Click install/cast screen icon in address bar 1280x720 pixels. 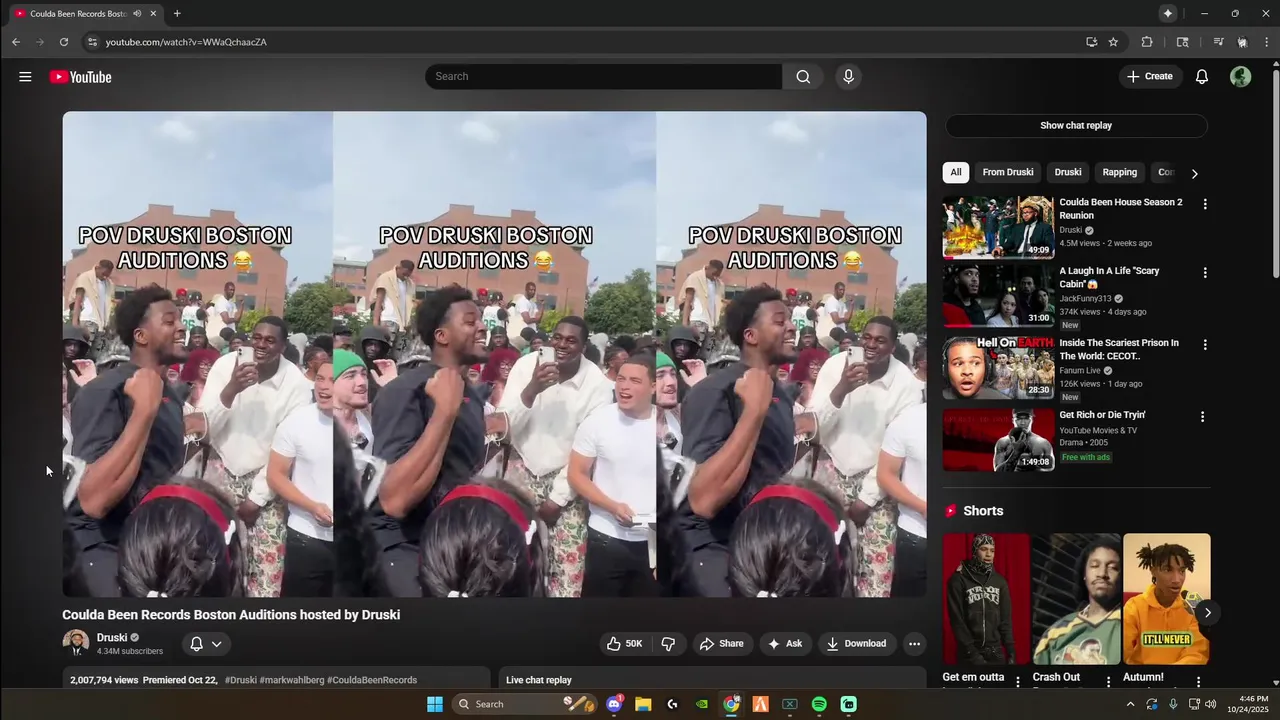(1091, 42)
